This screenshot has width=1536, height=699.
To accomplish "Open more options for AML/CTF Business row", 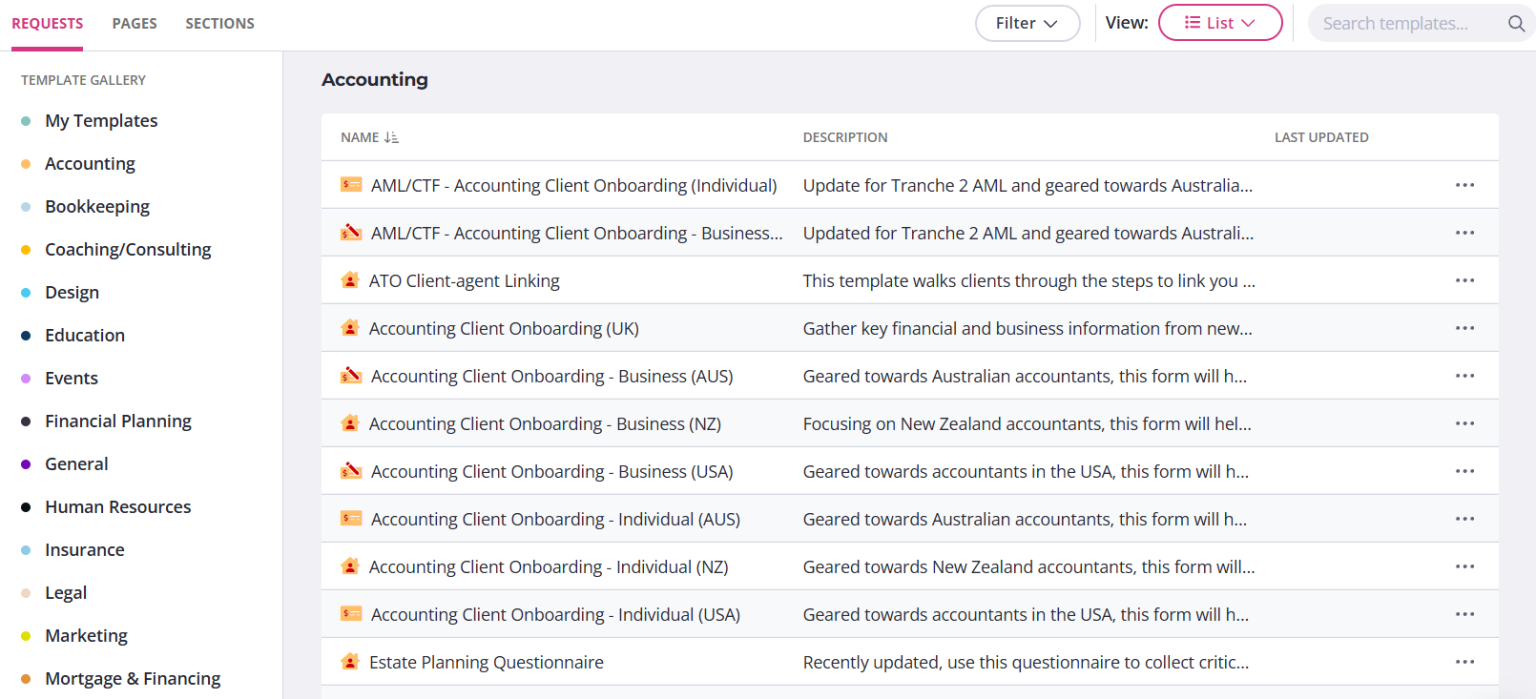I will point(1465,233).
